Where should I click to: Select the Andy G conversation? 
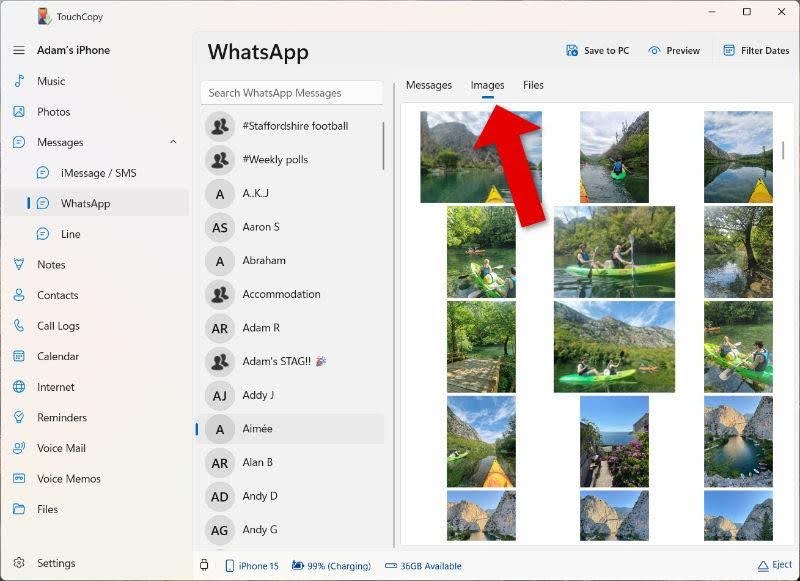pyautogui.click(x=291, y=530)
